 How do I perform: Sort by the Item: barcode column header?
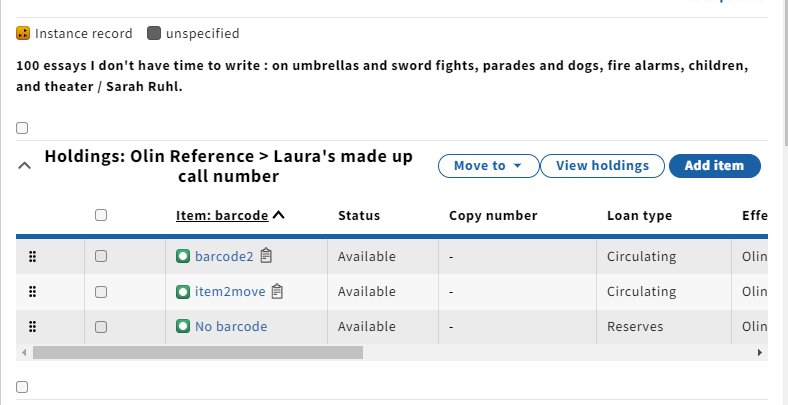tap(222, 216)
